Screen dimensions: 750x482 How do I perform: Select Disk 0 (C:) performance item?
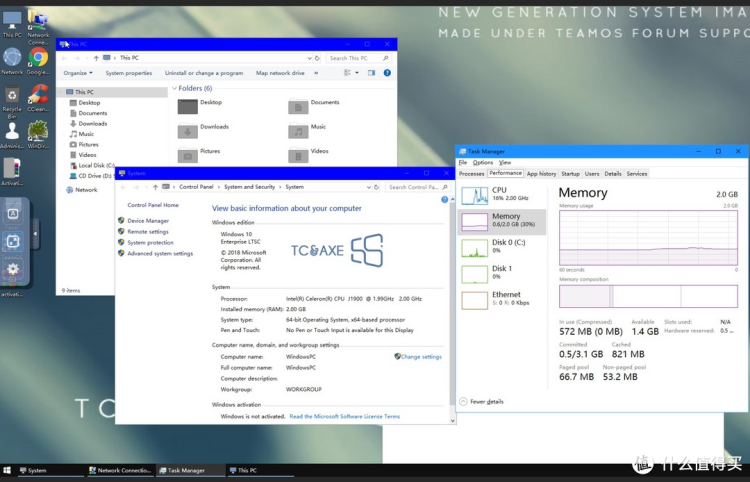(x=501, y=248)
